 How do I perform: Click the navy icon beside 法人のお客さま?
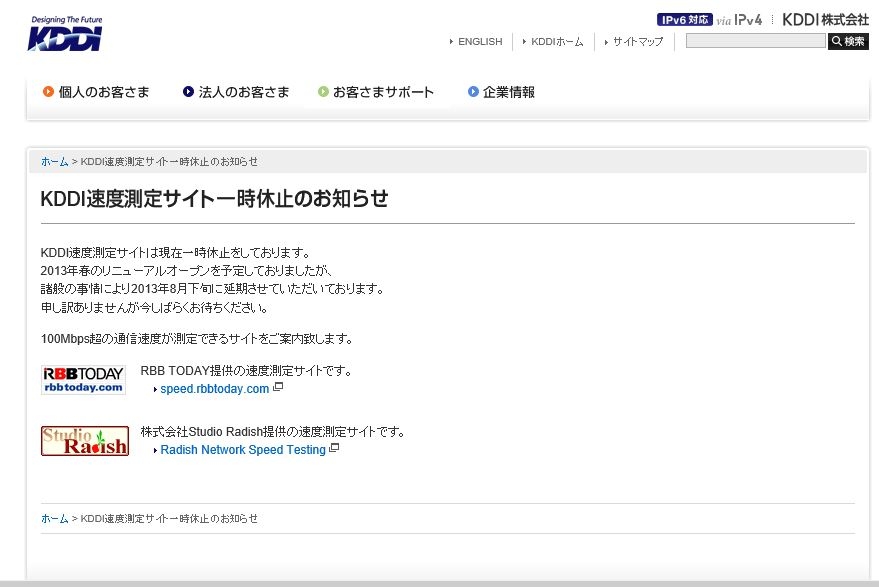[x=188, y=91]
